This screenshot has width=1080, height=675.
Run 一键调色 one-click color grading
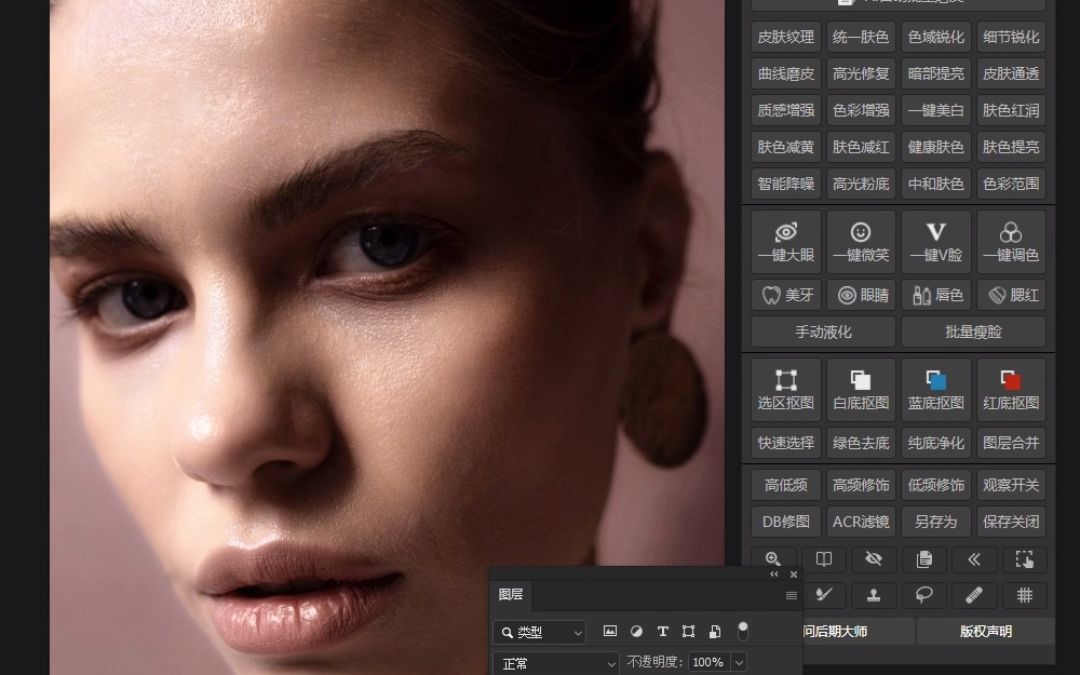click(x=1011, y=242)
